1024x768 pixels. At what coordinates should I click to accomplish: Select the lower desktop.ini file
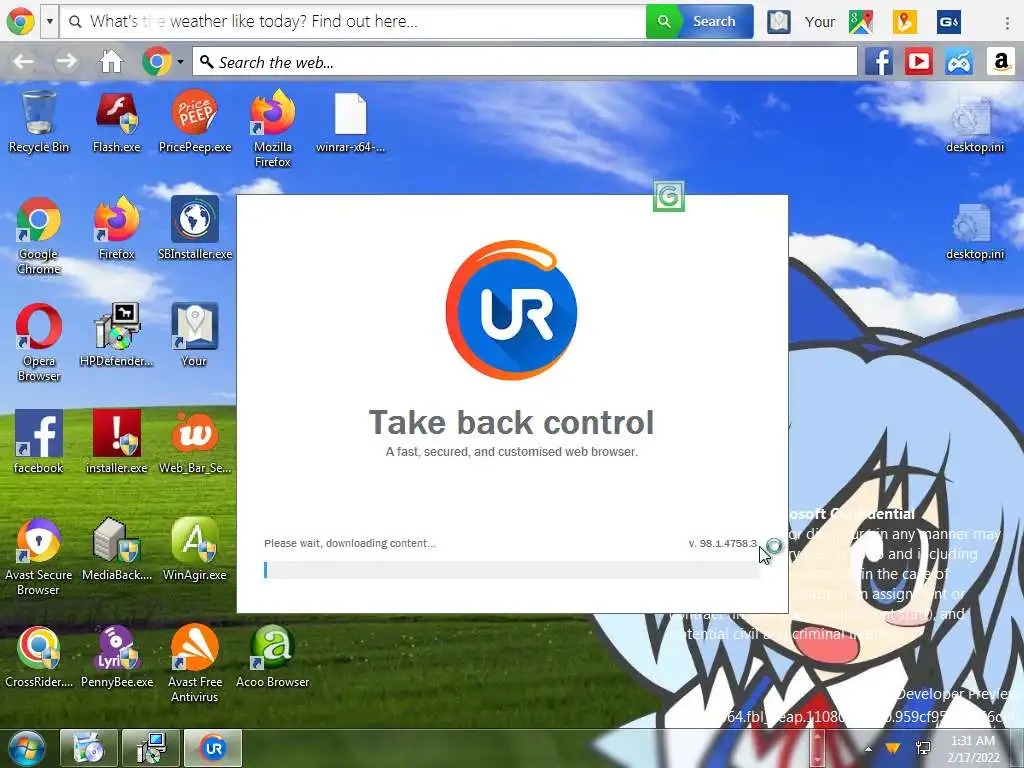click(x=975, y=231)
